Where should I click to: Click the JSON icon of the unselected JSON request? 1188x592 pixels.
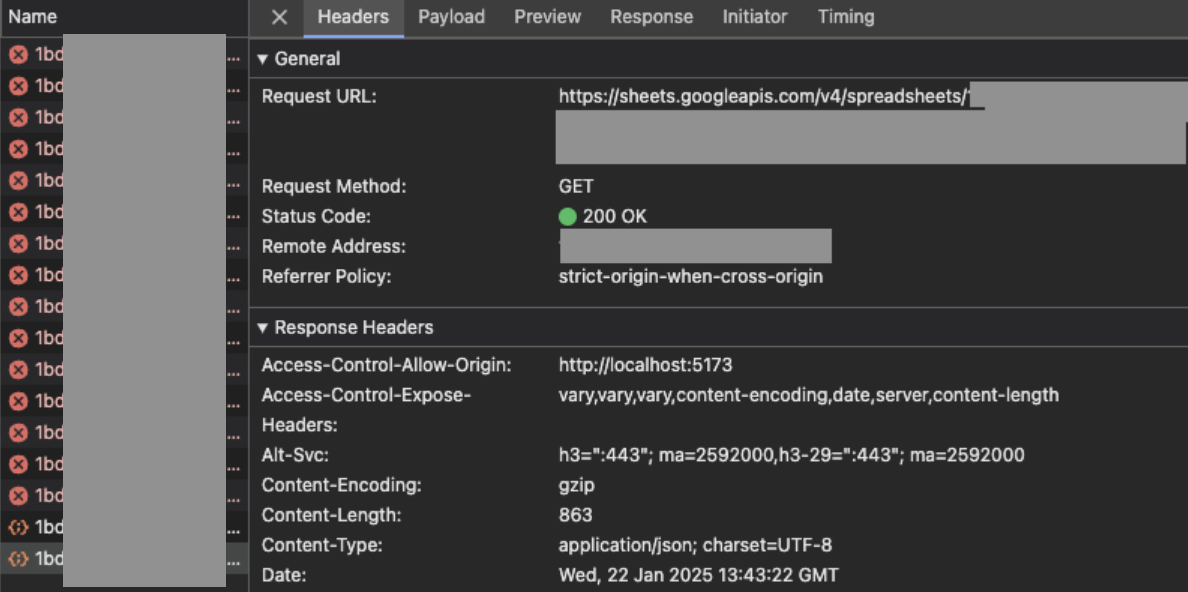[18, 527]
